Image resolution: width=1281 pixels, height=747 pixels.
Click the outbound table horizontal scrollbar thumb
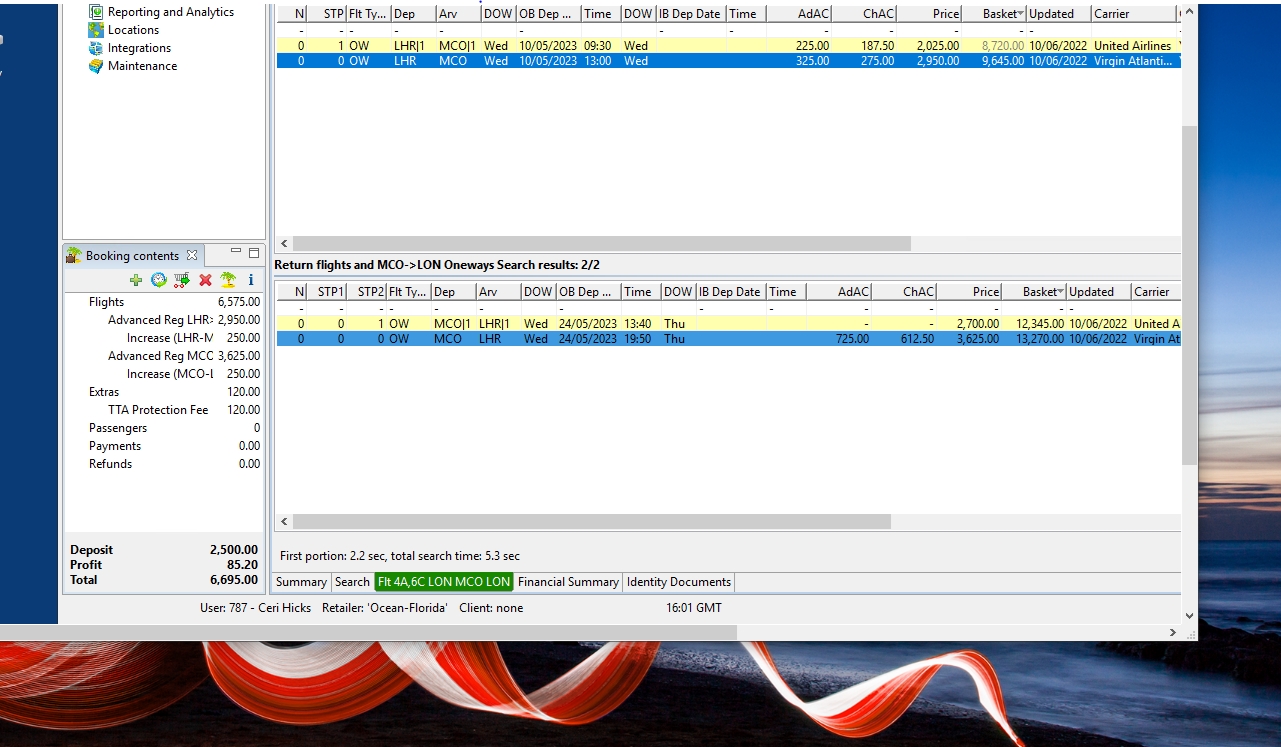602,243
